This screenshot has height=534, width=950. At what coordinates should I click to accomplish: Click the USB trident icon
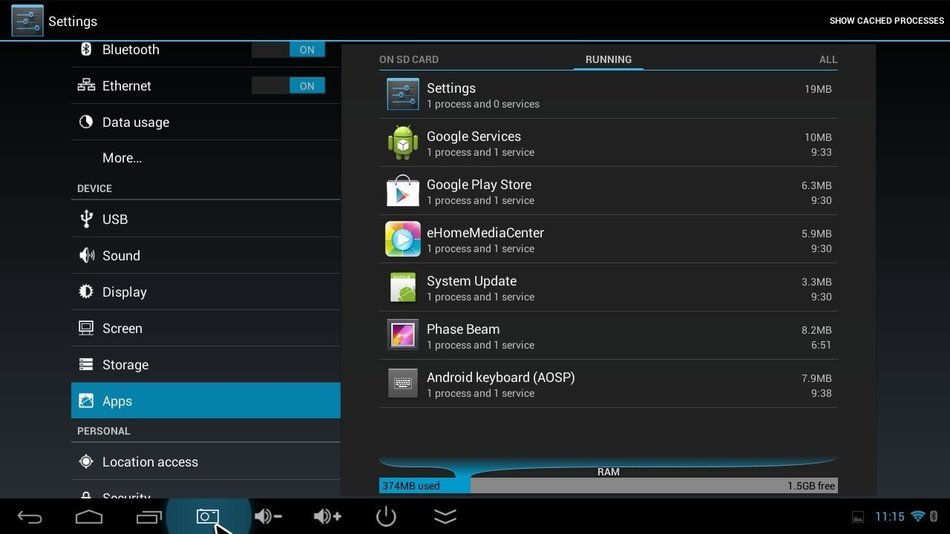point(86,219)
